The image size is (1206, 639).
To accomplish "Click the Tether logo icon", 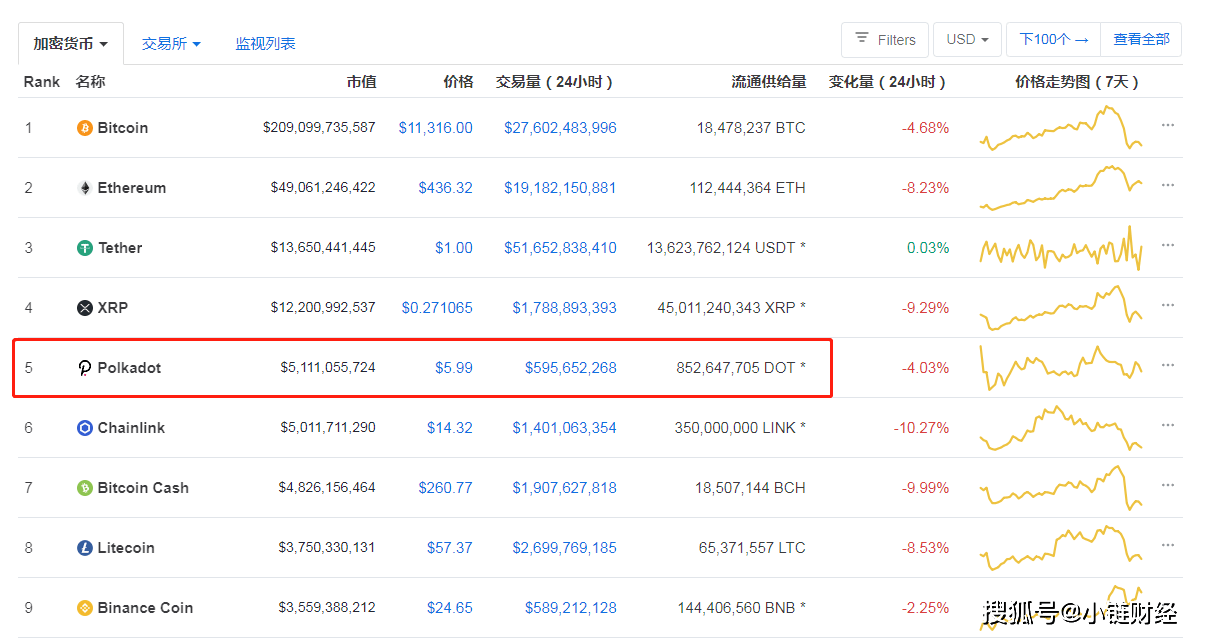I will coord(85,248).
